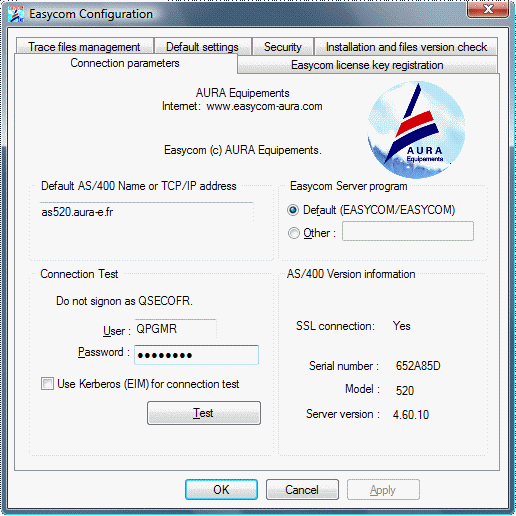Go to Installation and files version check tab
The height and width of the screenshot is (516, 516).
point(406,46)
